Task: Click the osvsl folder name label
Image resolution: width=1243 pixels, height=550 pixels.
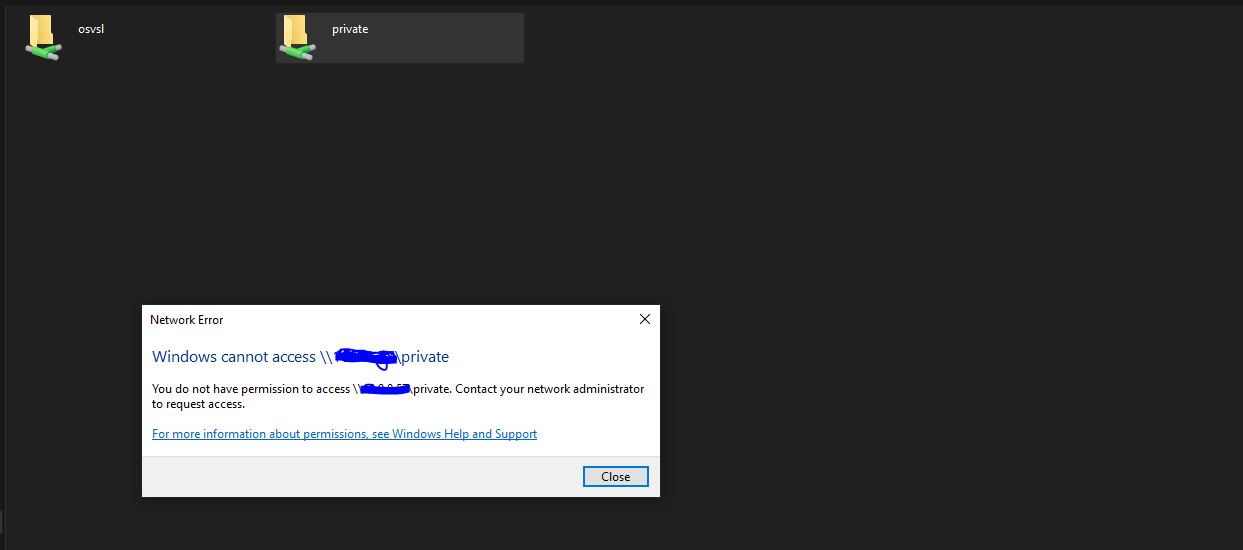Action: (x=91, y=29)
